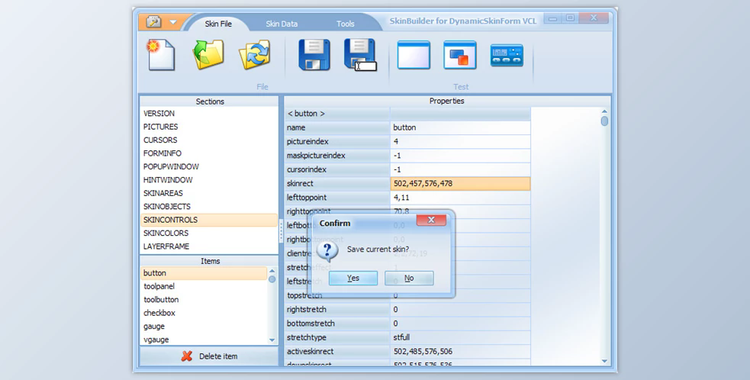Select the toolpanel item
The height and width of the screenshot is (380, 750).
[x=204, y=286]
